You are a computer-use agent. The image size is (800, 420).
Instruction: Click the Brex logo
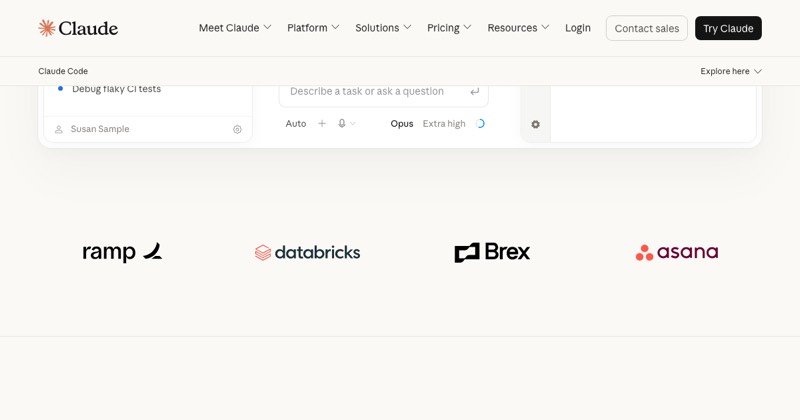492,252
